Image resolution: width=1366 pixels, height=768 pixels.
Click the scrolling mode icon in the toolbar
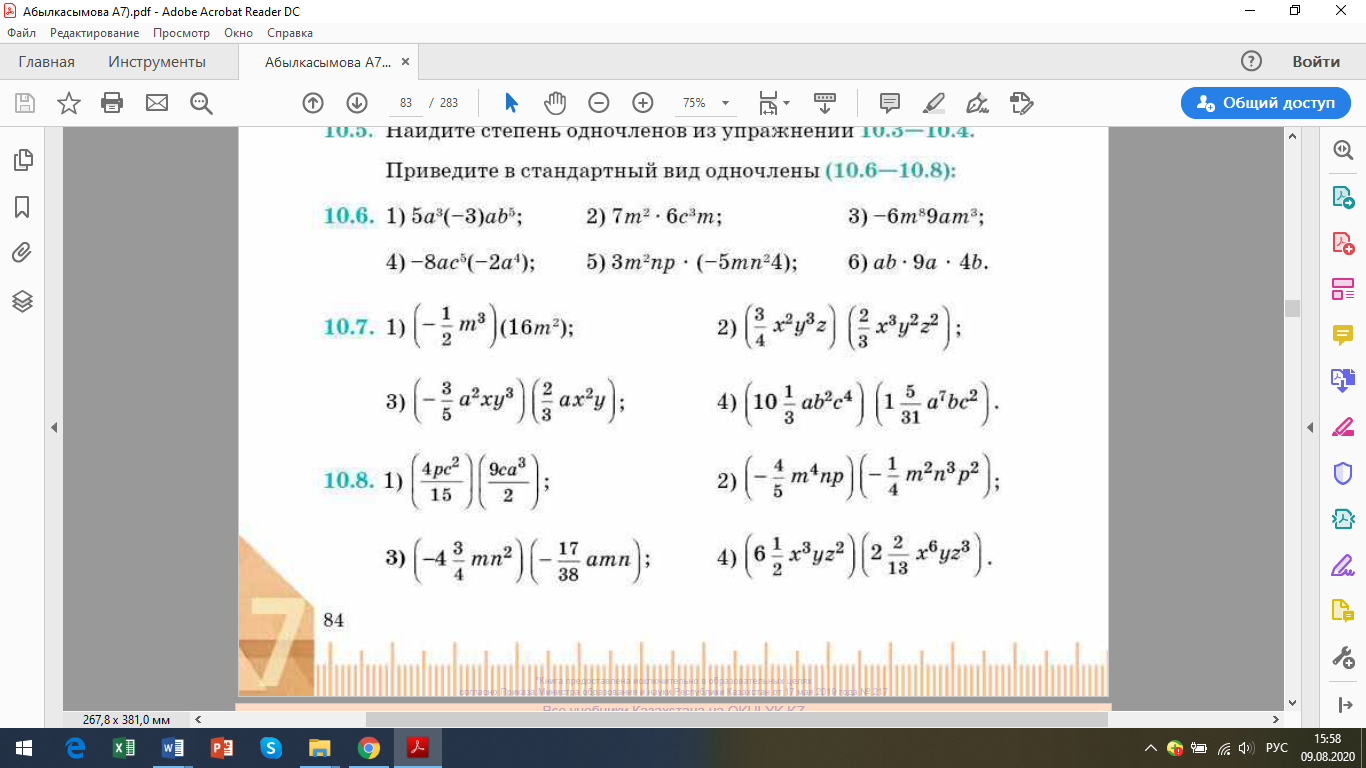[824, 103]
